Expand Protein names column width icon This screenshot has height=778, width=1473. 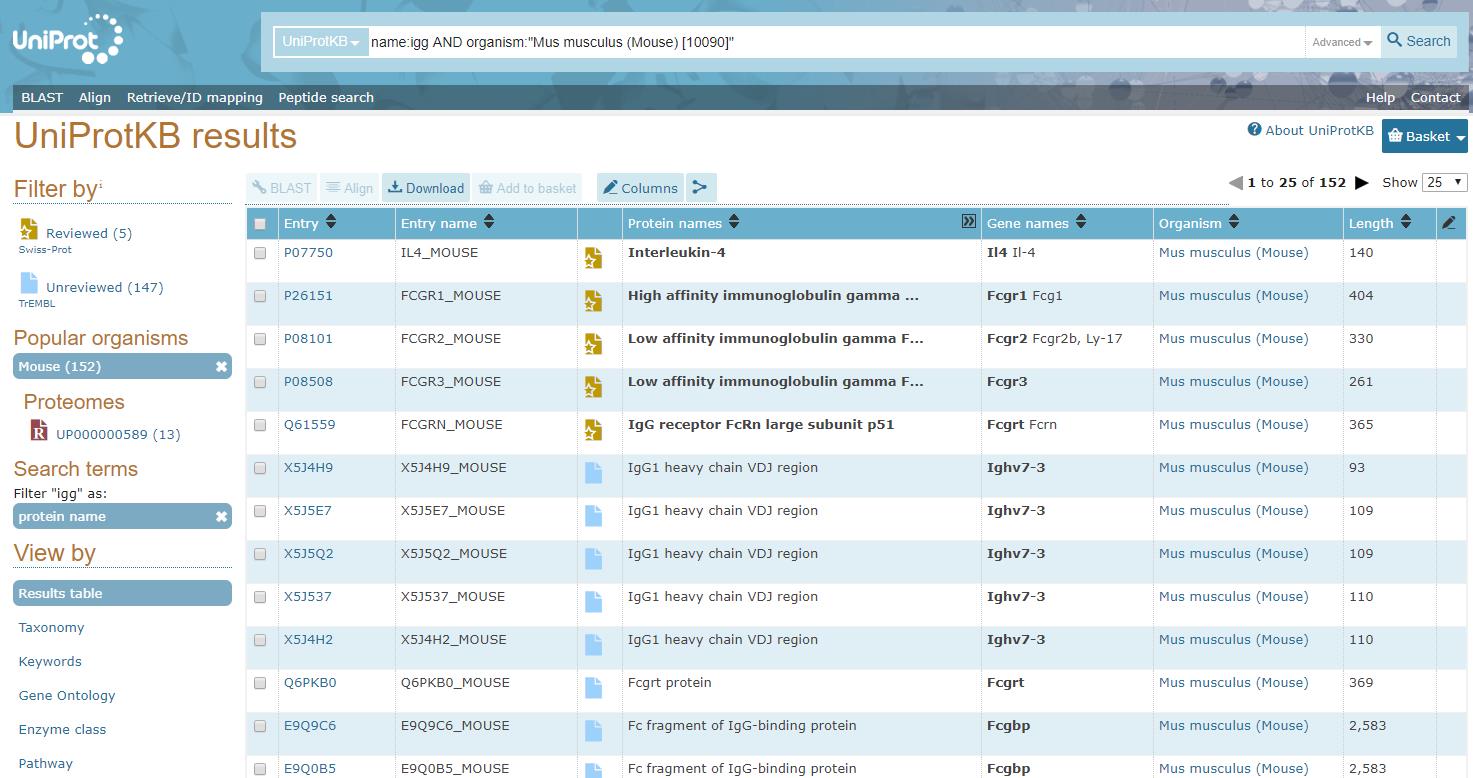point(967,222)
